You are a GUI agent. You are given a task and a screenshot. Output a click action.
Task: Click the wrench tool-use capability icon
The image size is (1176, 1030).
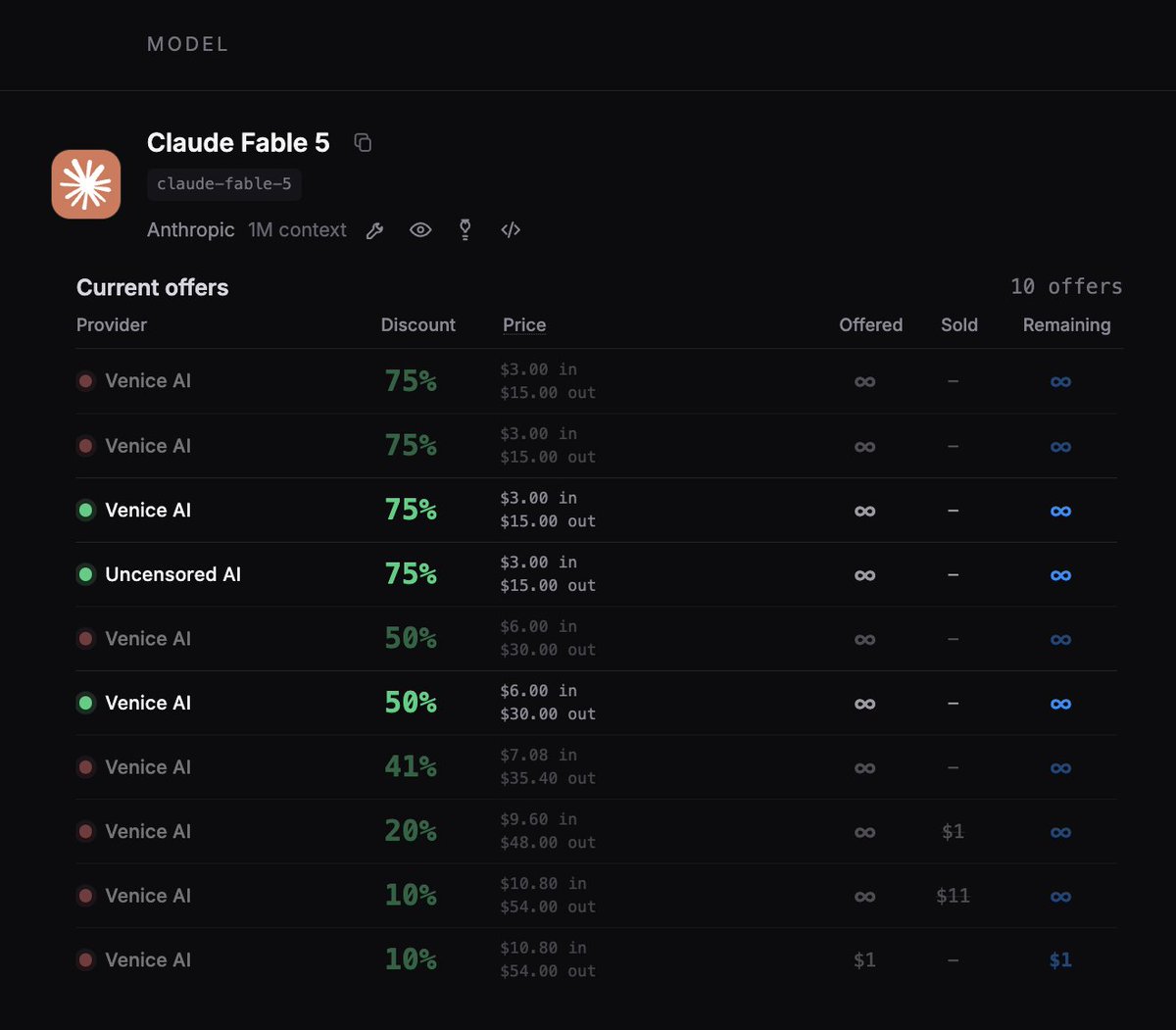coord(374,230)
